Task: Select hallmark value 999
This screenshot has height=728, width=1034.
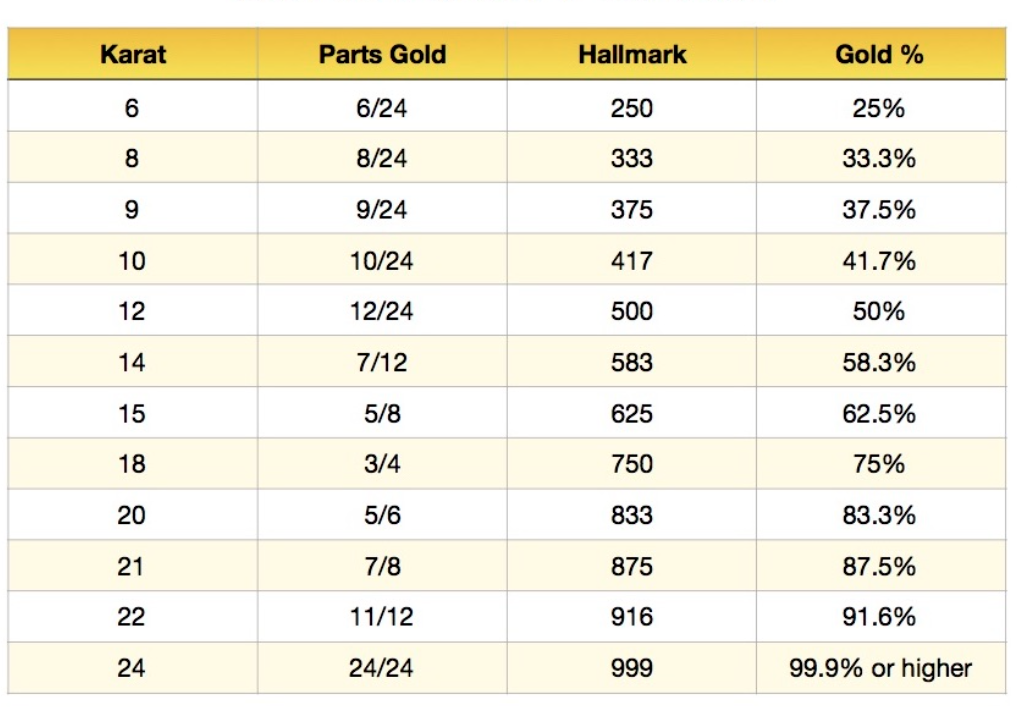Action: click(x=632, y=668)
